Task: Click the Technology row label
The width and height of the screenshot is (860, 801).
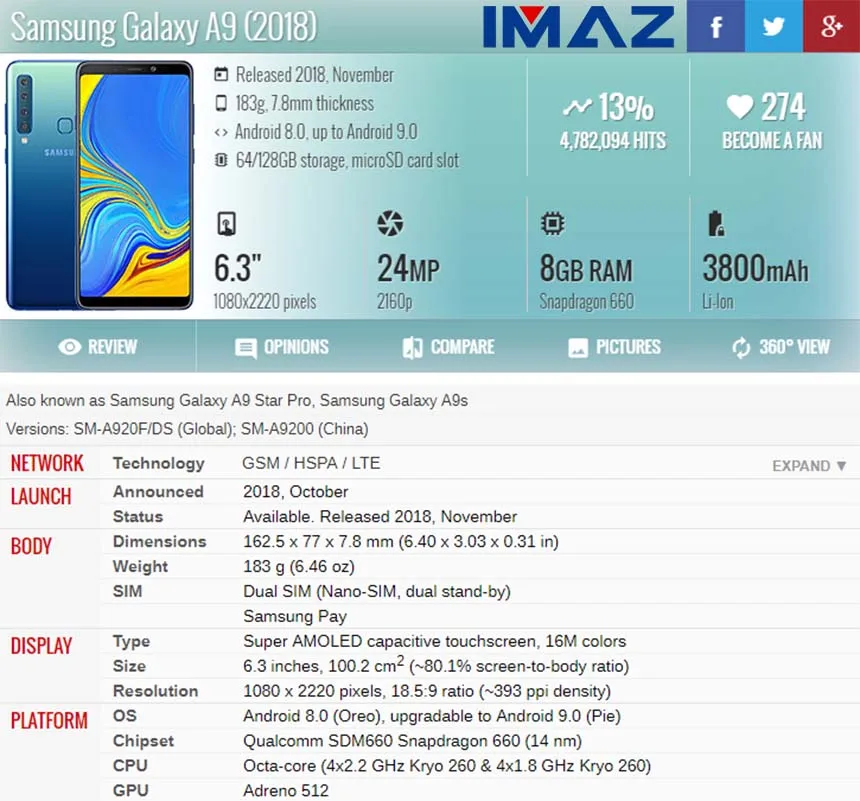Action: coord(159,464)
